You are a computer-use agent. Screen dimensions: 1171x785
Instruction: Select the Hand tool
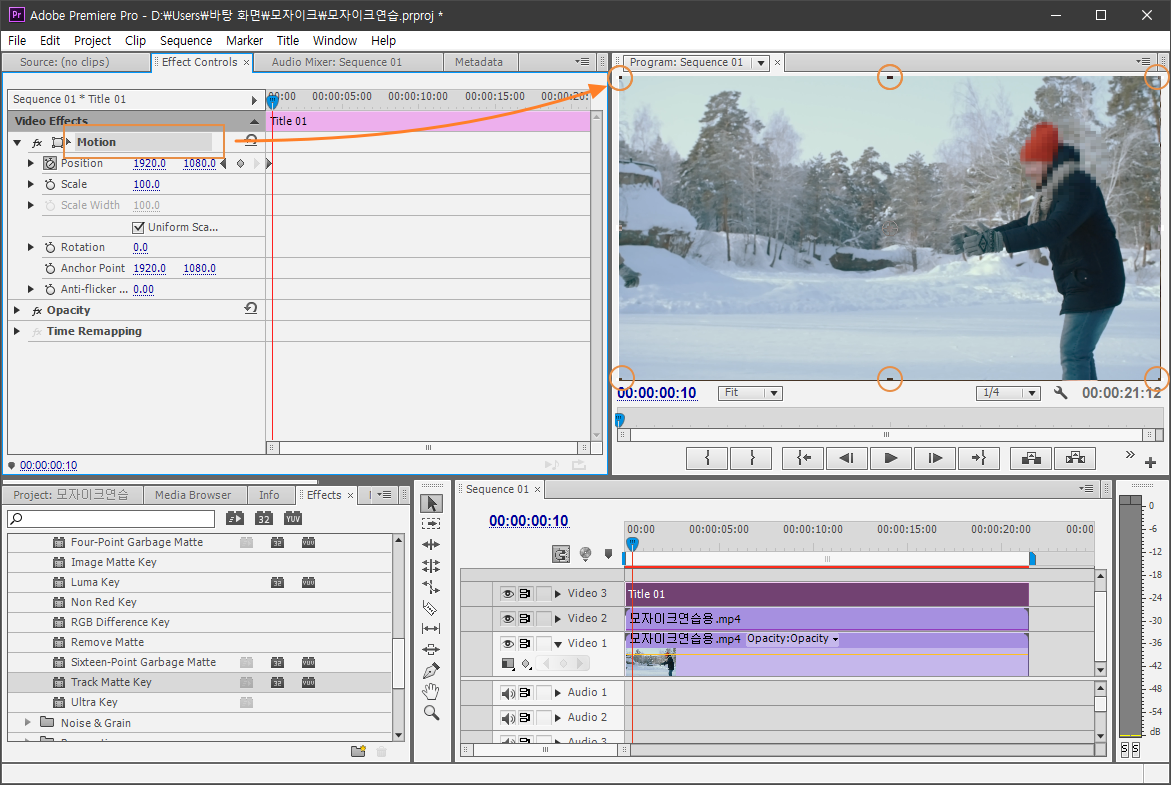point(431,692)
